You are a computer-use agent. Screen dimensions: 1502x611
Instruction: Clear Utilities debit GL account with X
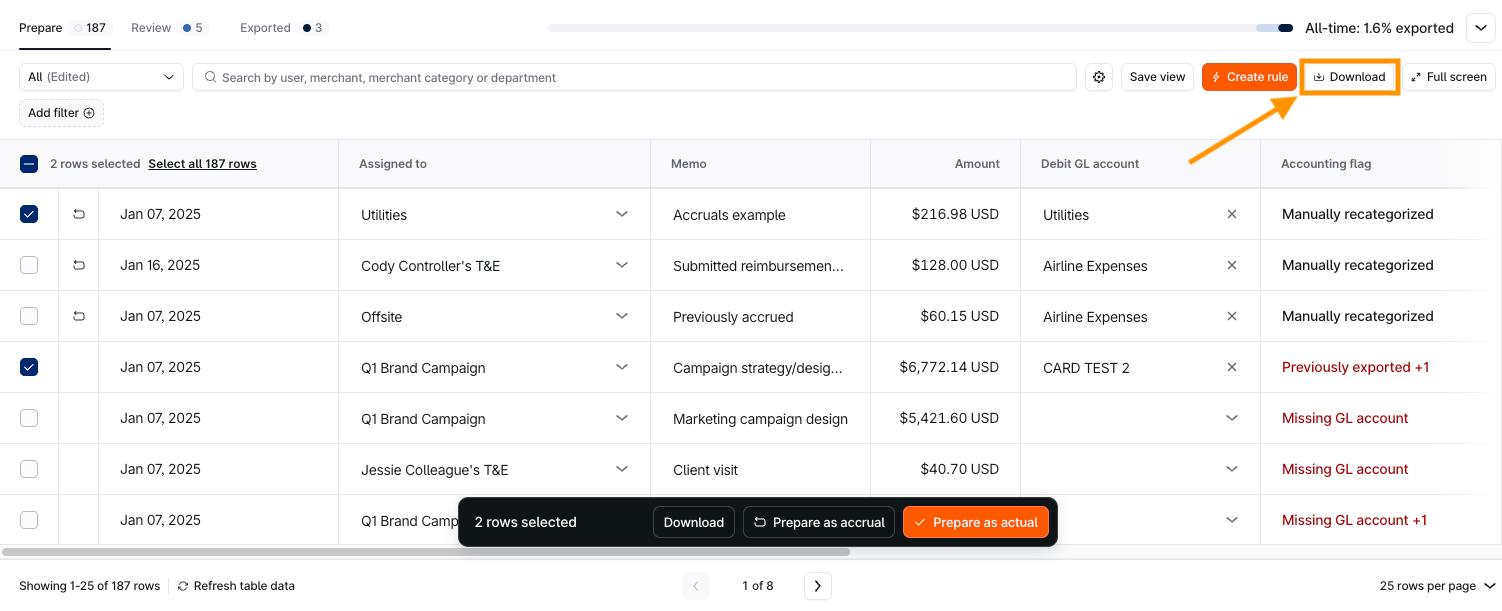pos(1231,214)
